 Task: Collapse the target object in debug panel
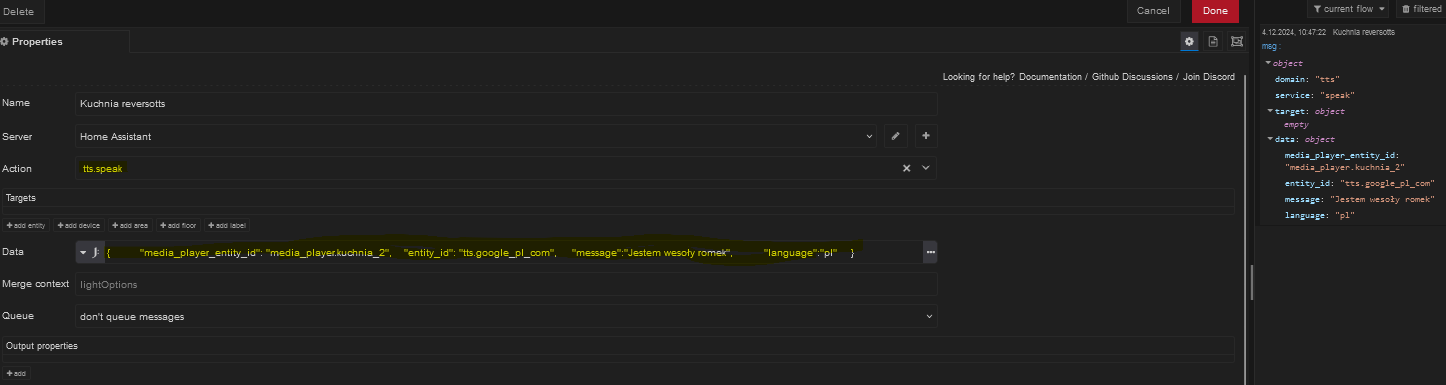1269,111
